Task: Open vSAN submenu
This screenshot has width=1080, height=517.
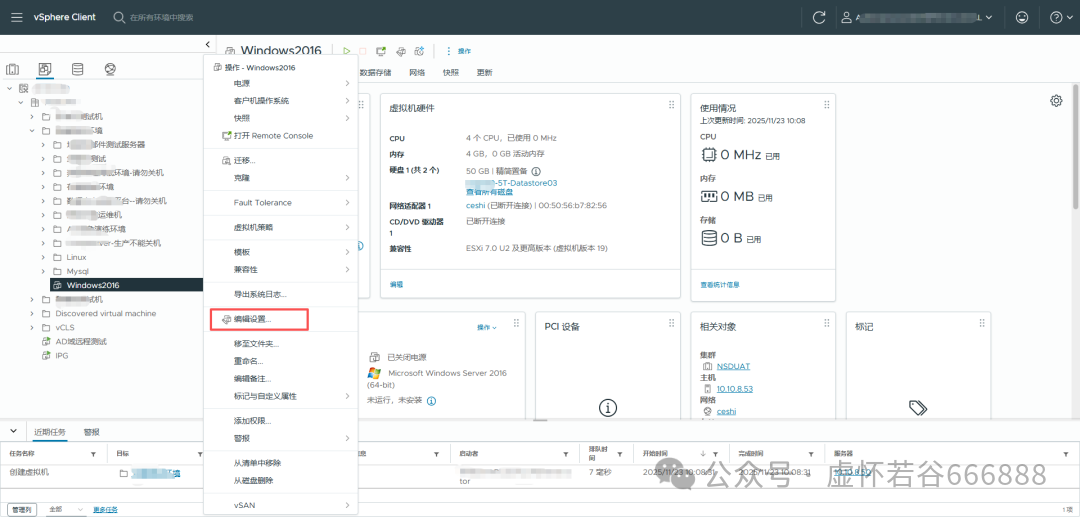Action: (281, 505)
